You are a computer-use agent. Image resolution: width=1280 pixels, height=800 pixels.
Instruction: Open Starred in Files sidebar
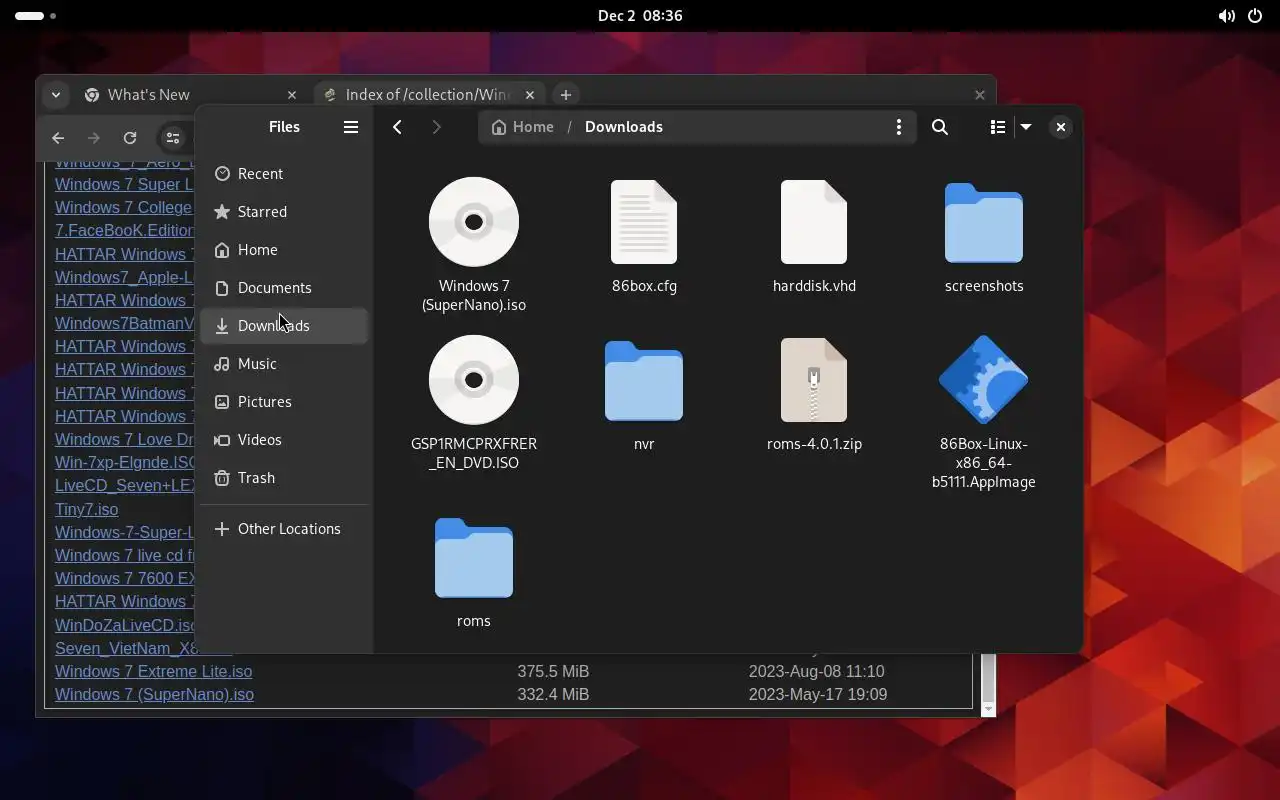tap(284, 212)
